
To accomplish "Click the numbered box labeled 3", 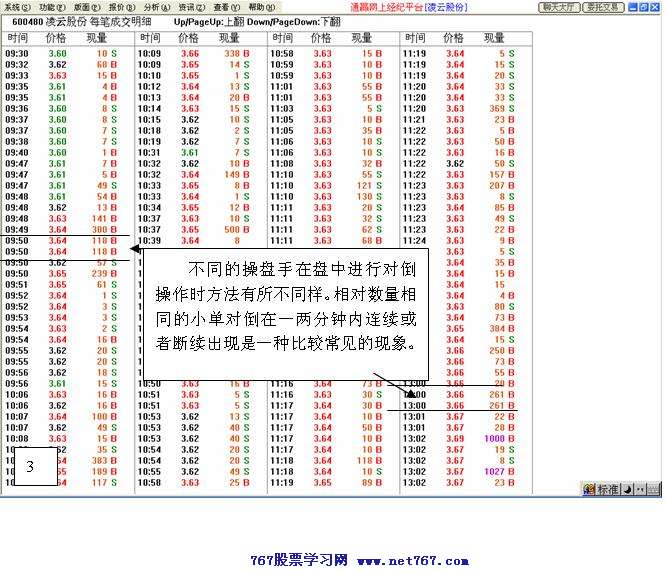I will click(x=31, y=466).
